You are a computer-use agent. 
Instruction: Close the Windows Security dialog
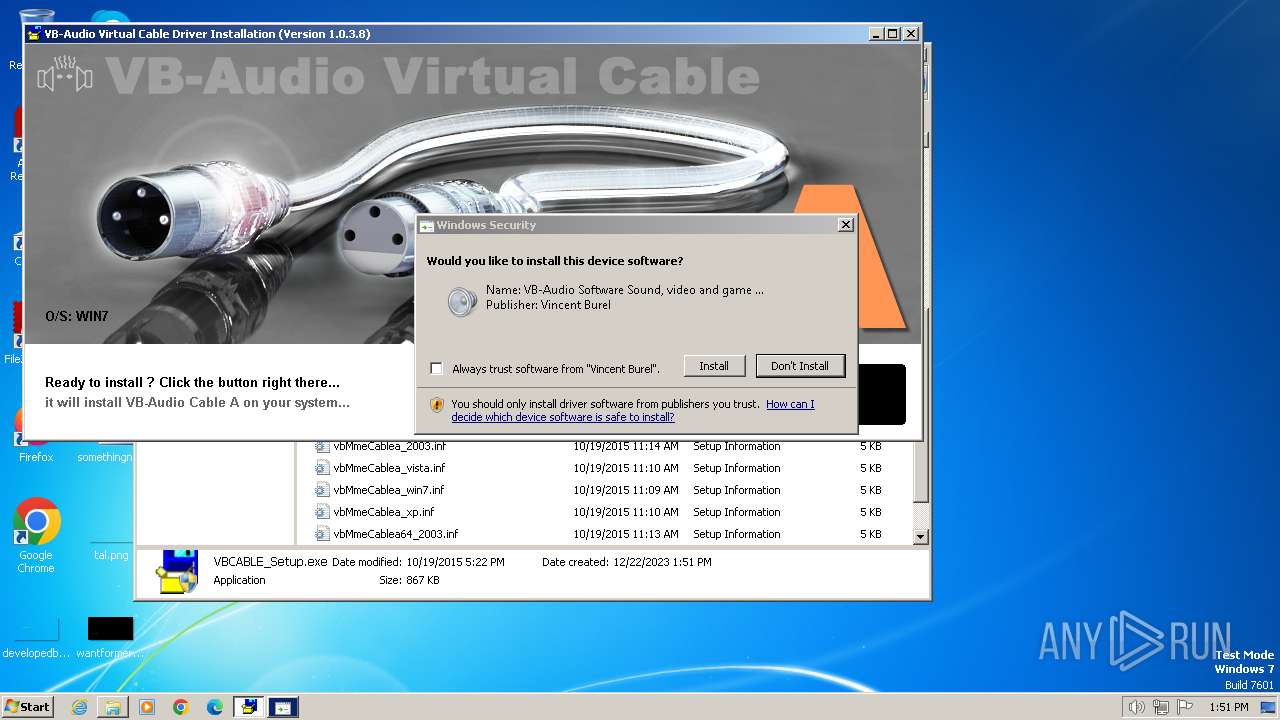[845, 225]
